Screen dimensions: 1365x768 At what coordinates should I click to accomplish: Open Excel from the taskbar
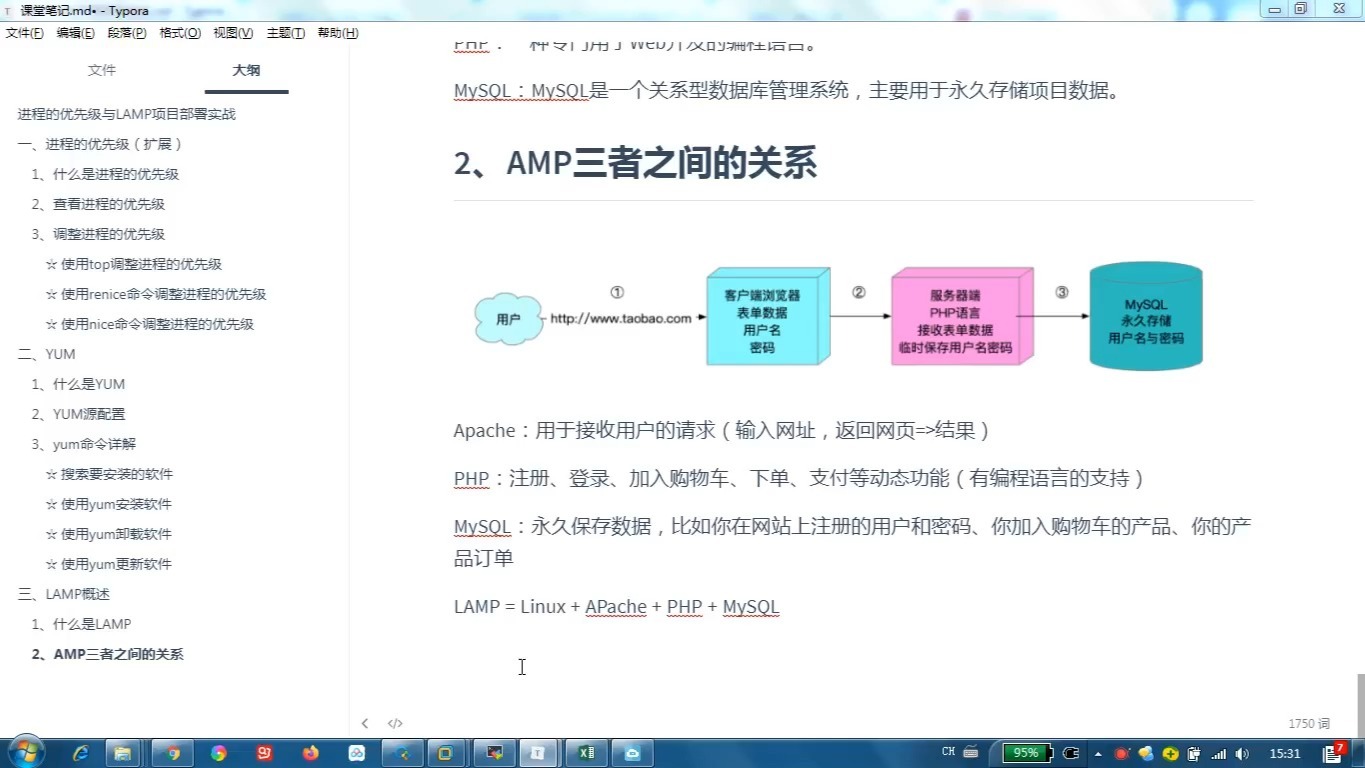point(586,753)
